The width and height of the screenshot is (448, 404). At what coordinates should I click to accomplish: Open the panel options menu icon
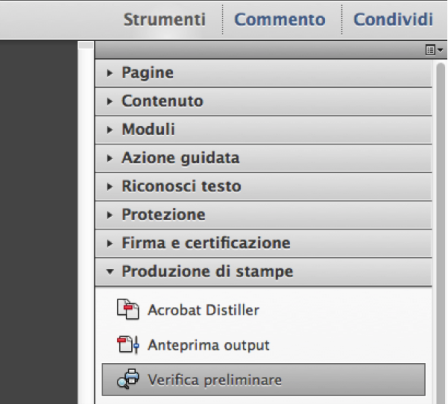click(434, 50)
